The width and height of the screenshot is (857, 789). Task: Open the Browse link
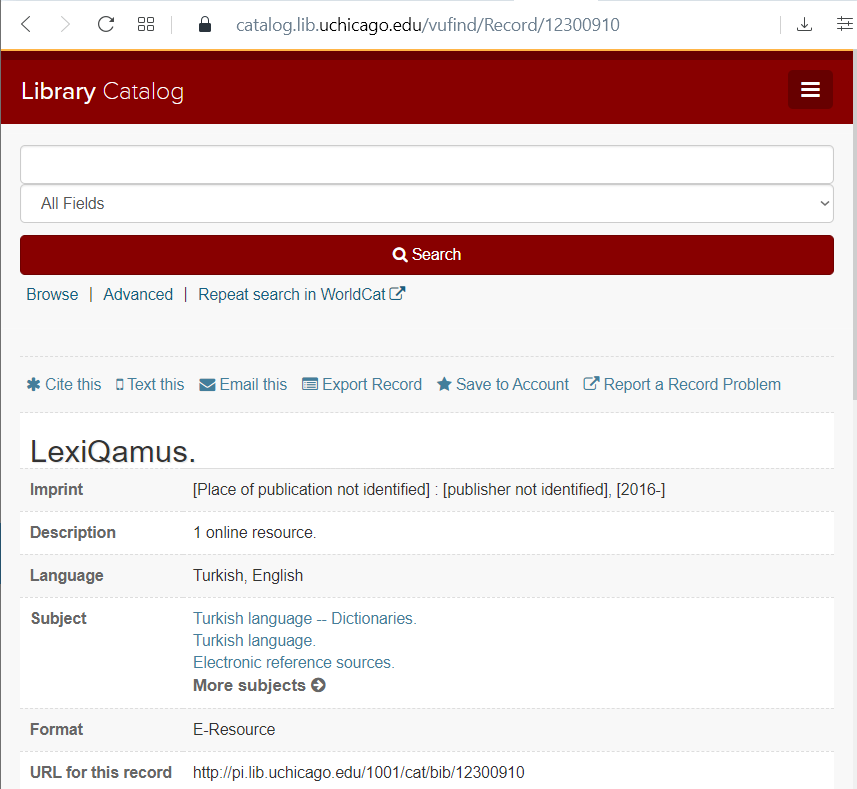click(x=52, y=295)
